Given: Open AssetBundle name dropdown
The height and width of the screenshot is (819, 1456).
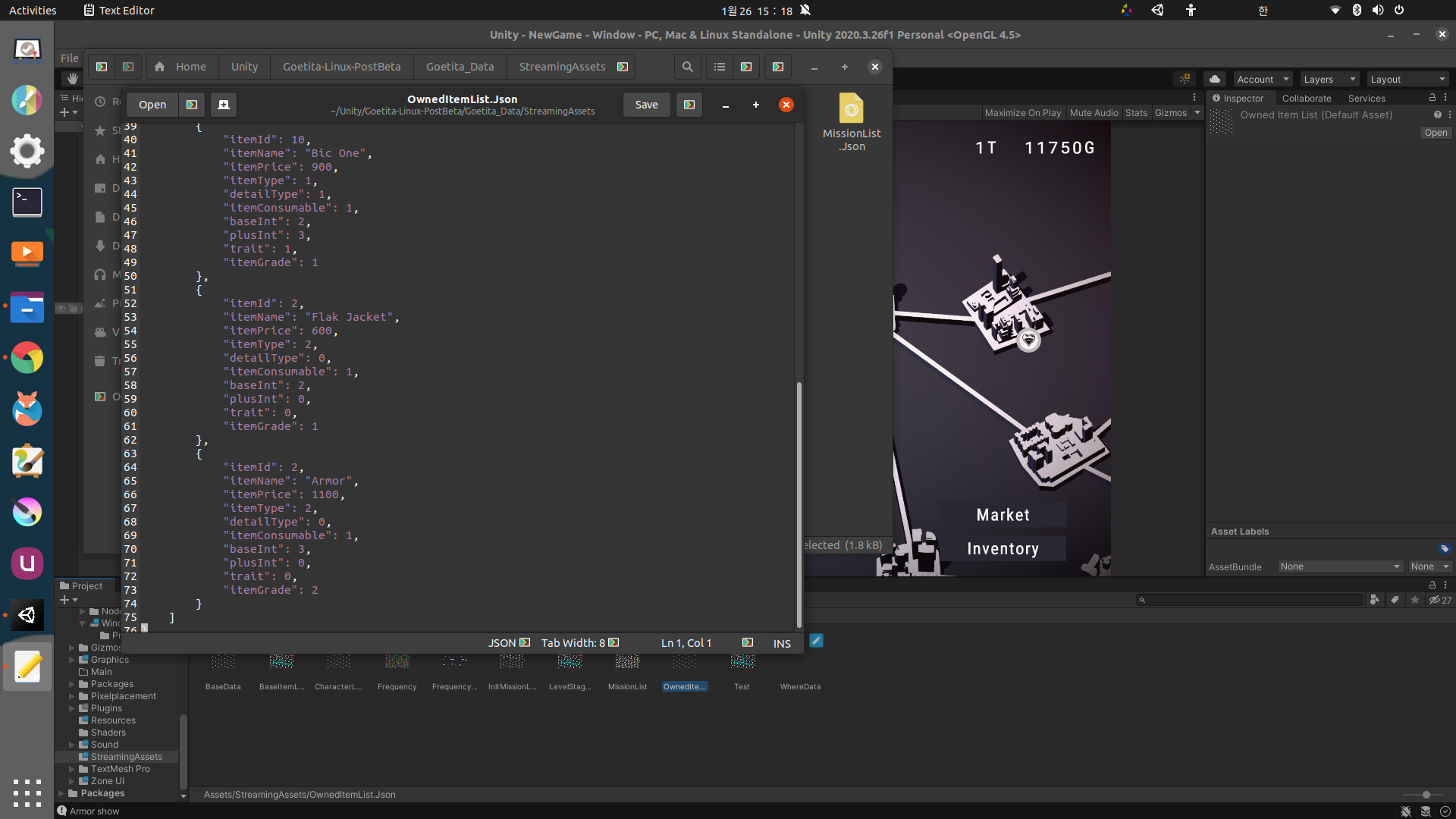Looking at the screenshot, I should pos(1340,566).
